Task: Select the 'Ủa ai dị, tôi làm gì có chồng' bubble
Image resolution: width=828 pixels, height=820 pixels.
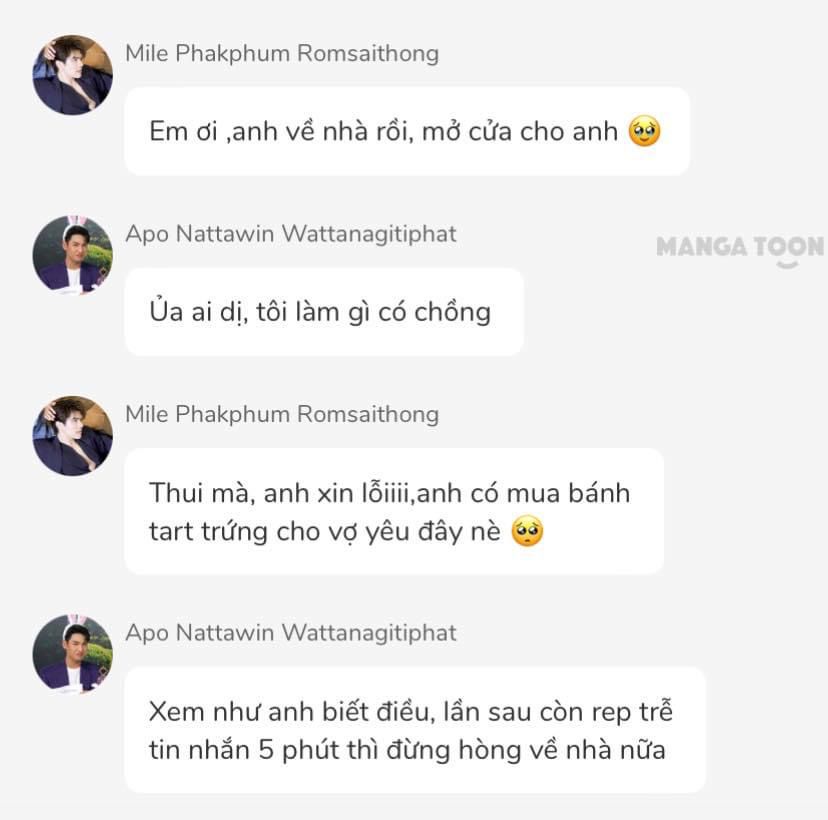Action: tap(324, 312)
